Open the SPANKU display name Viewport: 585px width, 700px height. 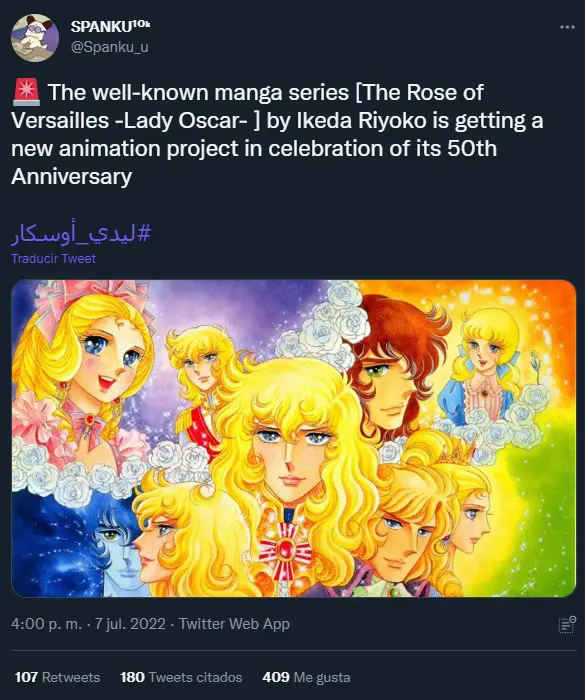point(101,27)
